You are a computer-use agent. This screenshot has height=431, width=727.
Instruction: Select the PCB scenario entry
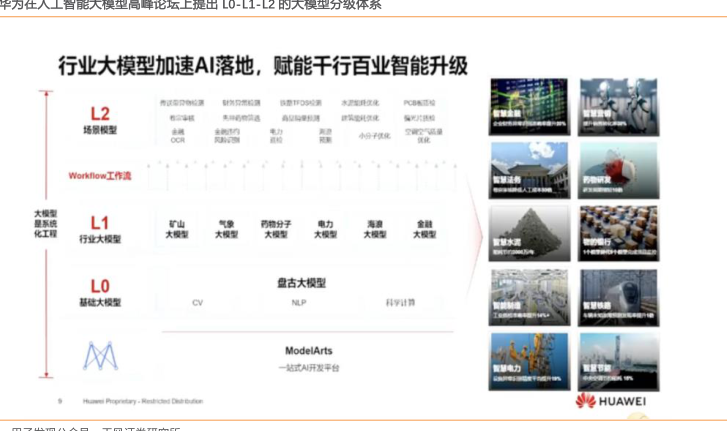(x=419, y=103)
